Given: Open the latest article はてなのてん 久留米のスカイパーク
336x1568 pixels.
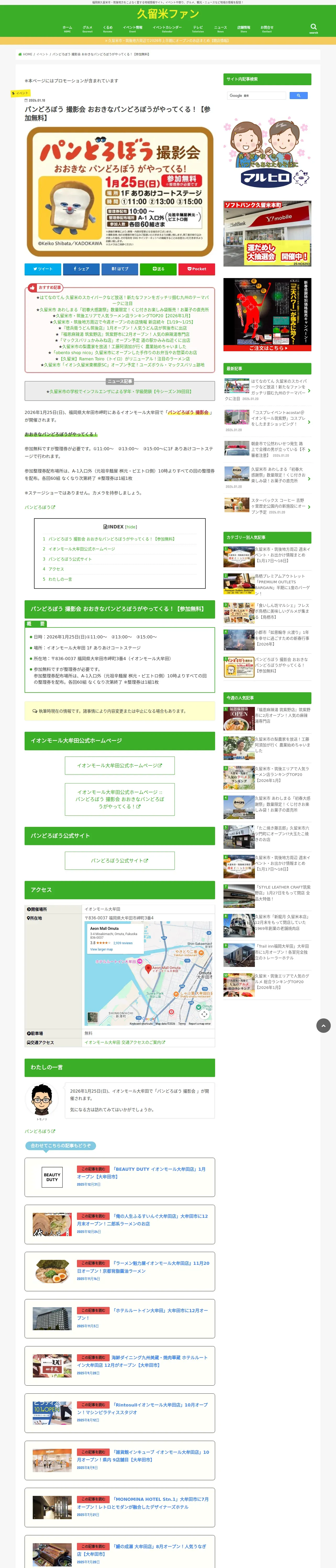Looking at the screenshot, I should (x=267, y=390).
